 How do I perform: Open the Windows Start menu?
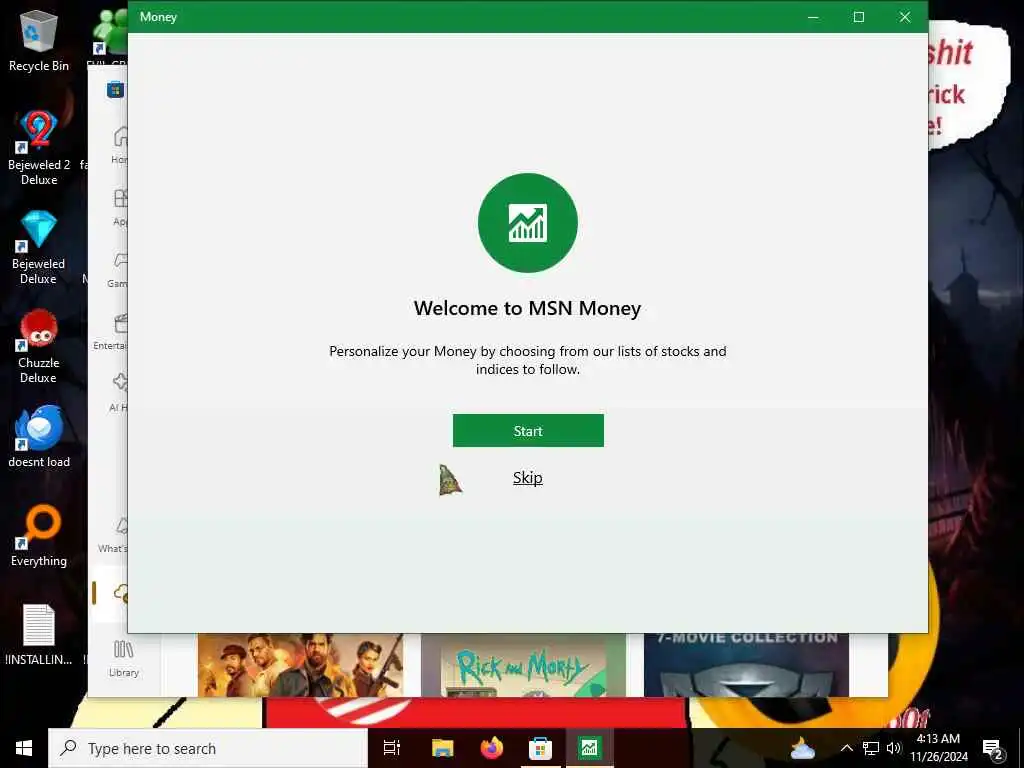click(24, 748)
